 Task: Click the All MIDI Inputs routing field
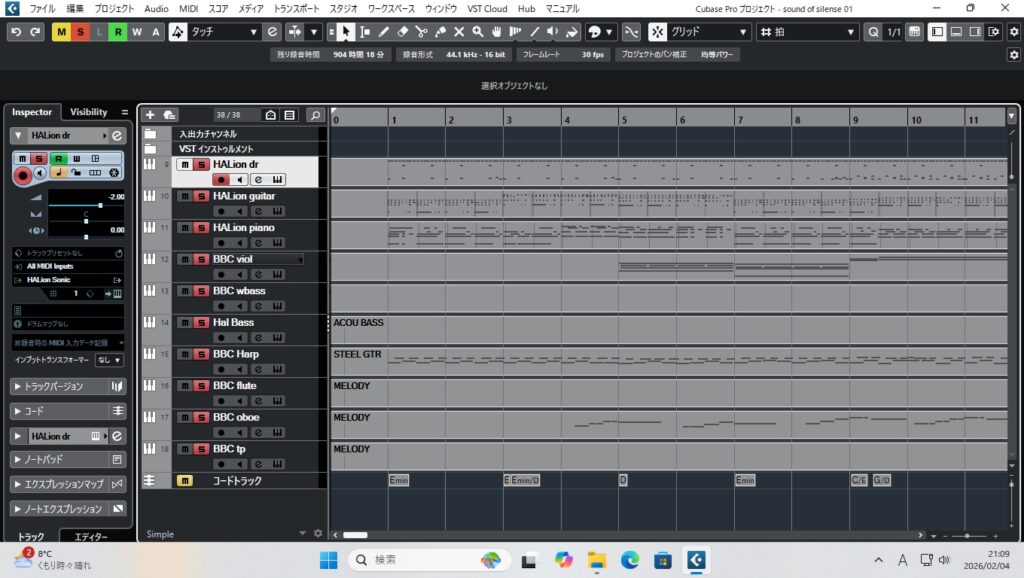62,266
